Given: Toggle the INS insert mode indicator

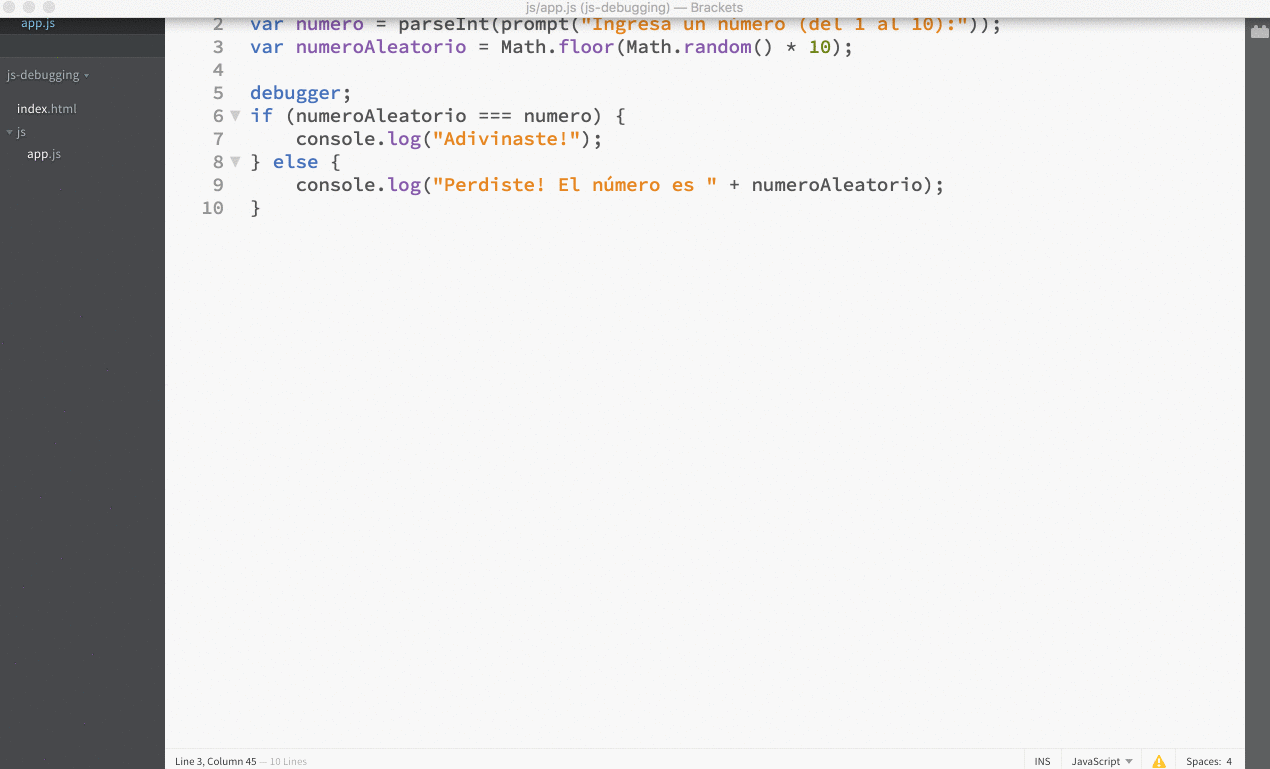Looking at the screenshot, I should click(1042, 761).
